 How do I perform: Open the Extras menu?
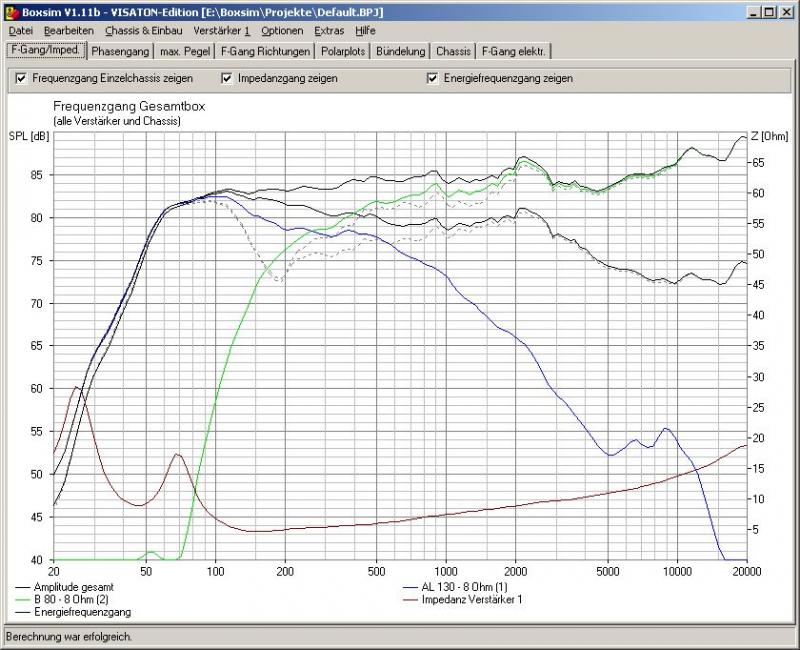(329, 31)
